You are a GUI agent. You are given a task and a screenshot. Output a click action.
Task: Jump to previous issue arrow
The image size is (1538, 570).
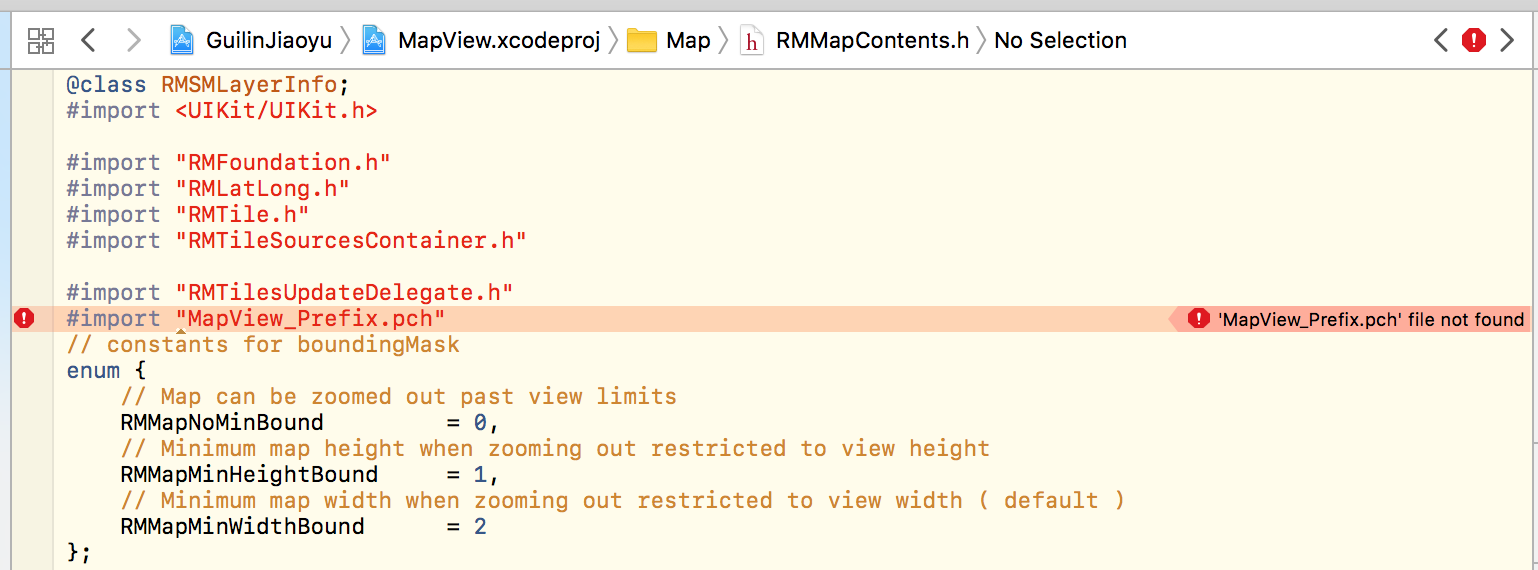1441,40
